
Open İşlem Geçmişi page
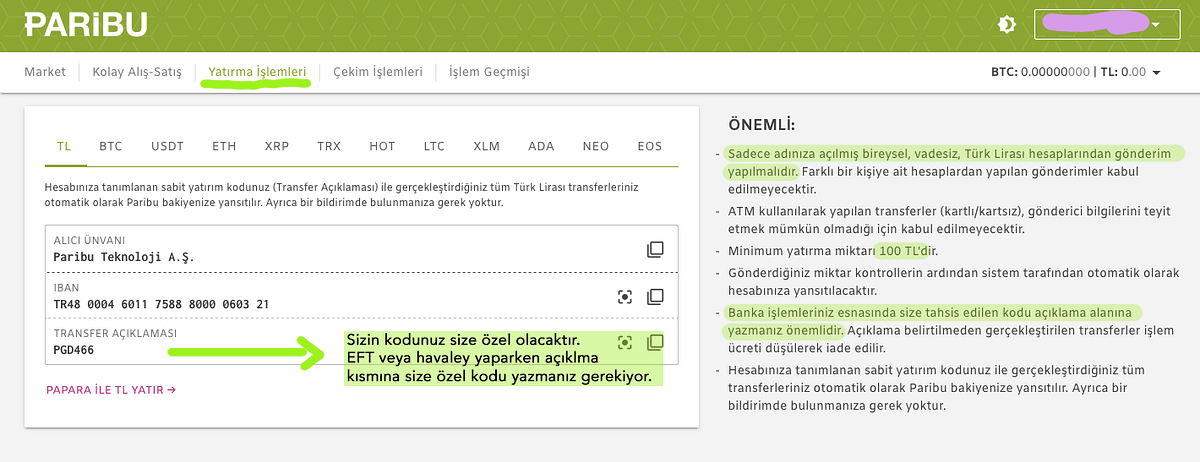point(489,72)
